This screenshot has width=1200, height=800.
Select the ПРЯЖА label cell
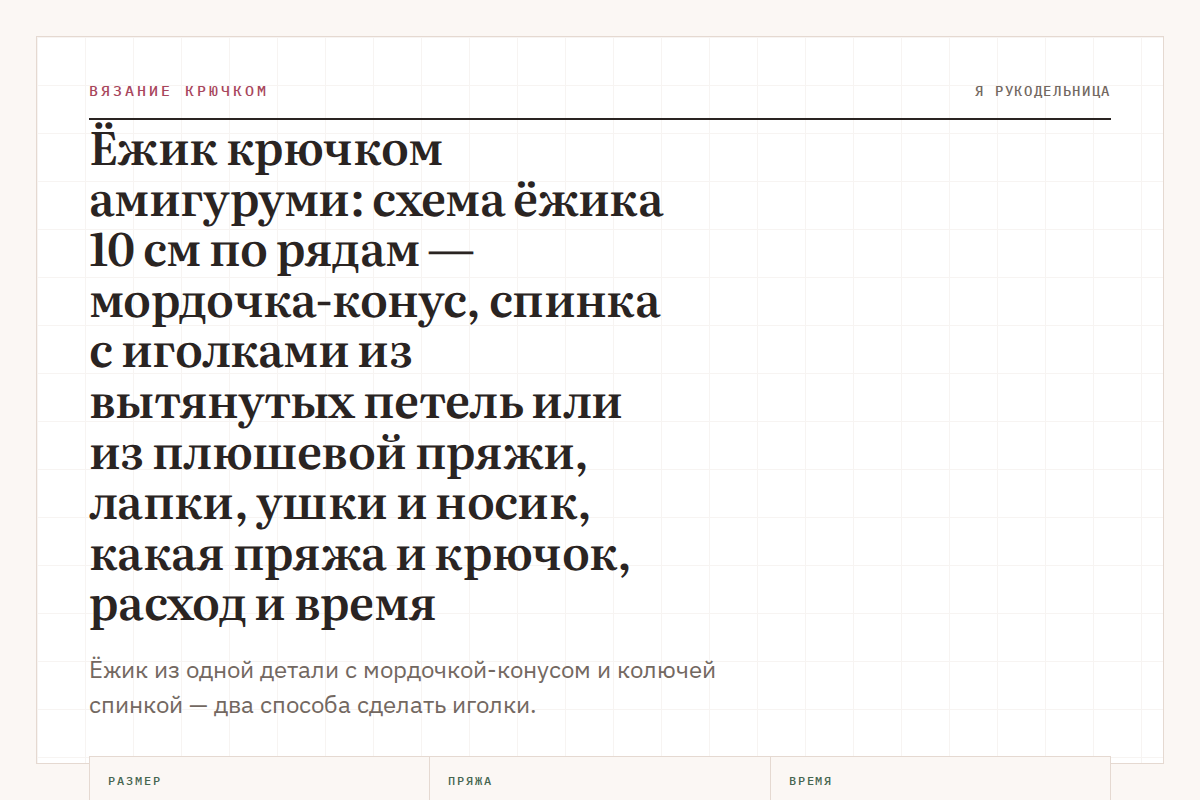pyautogui.click(x=600, y=779)
